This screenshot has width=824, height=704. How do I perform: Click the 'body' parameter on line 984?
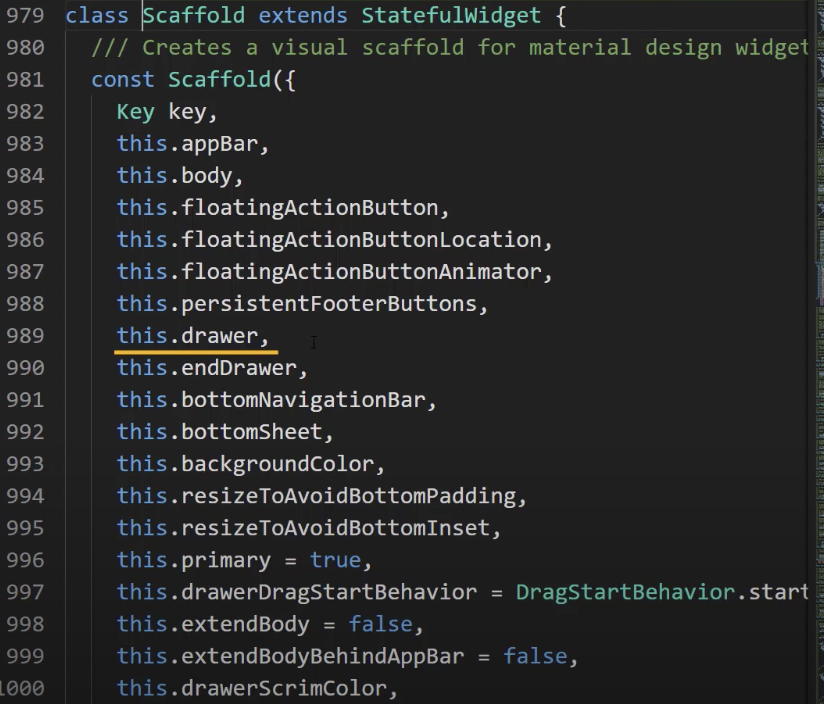pos(207,176)
